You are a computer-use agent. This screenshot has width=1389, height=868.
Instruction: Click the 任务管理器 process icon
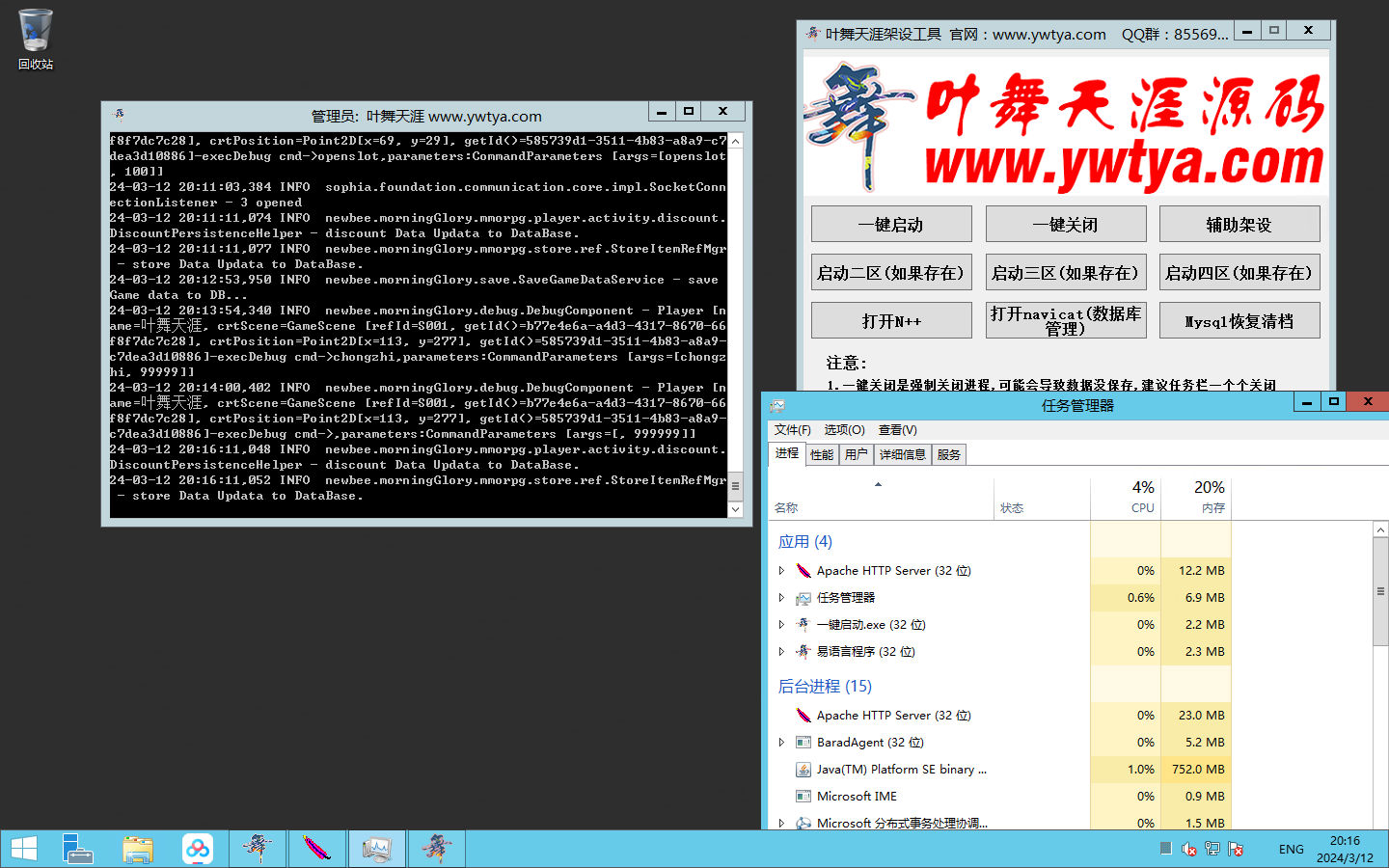pos(803,598)
